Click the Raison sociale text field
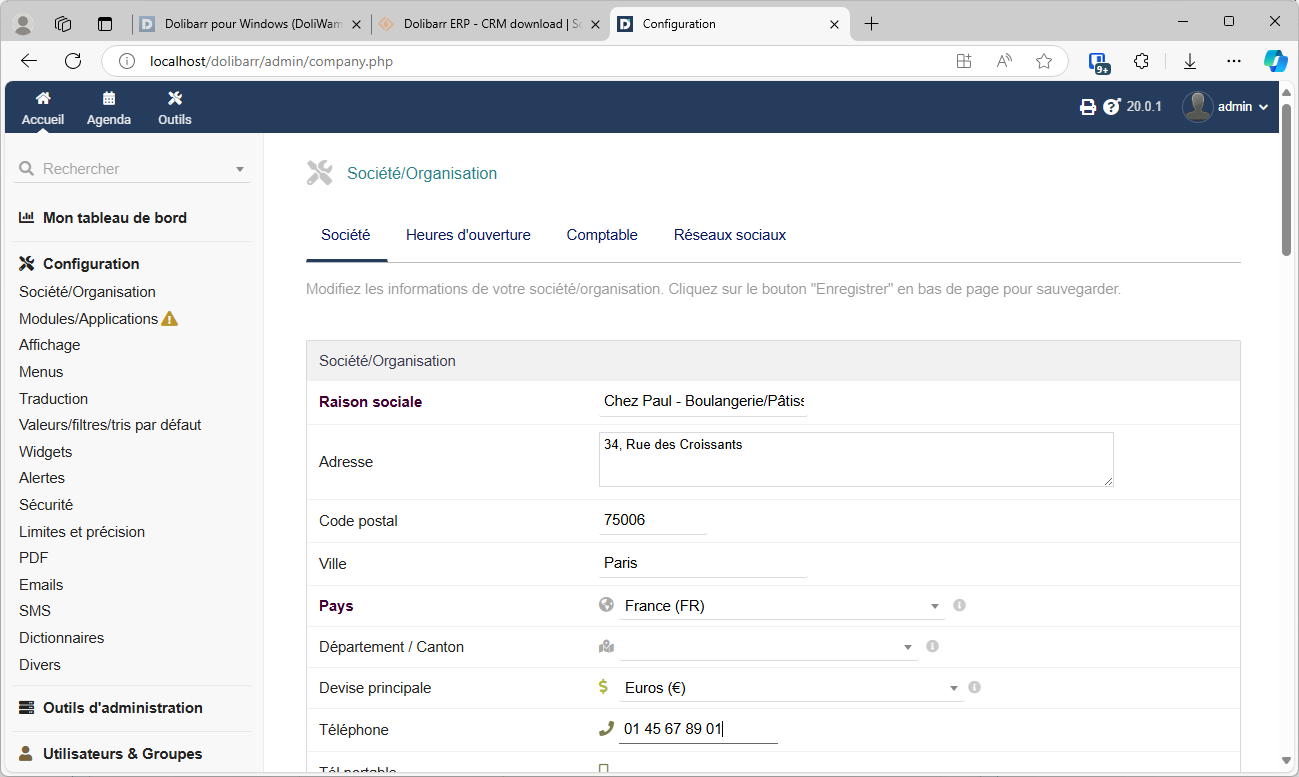1299x777 pixels. coord(703,402)
